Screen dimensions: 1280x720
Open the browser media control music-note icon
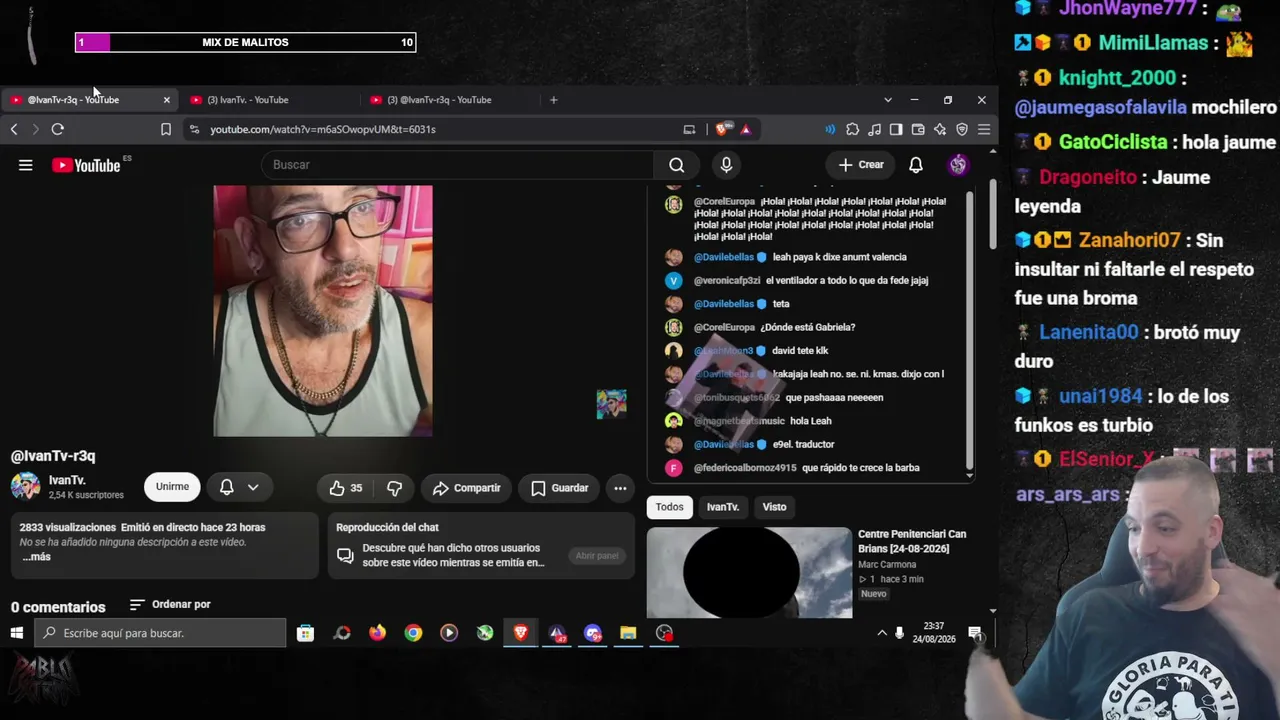pos(874,129)
